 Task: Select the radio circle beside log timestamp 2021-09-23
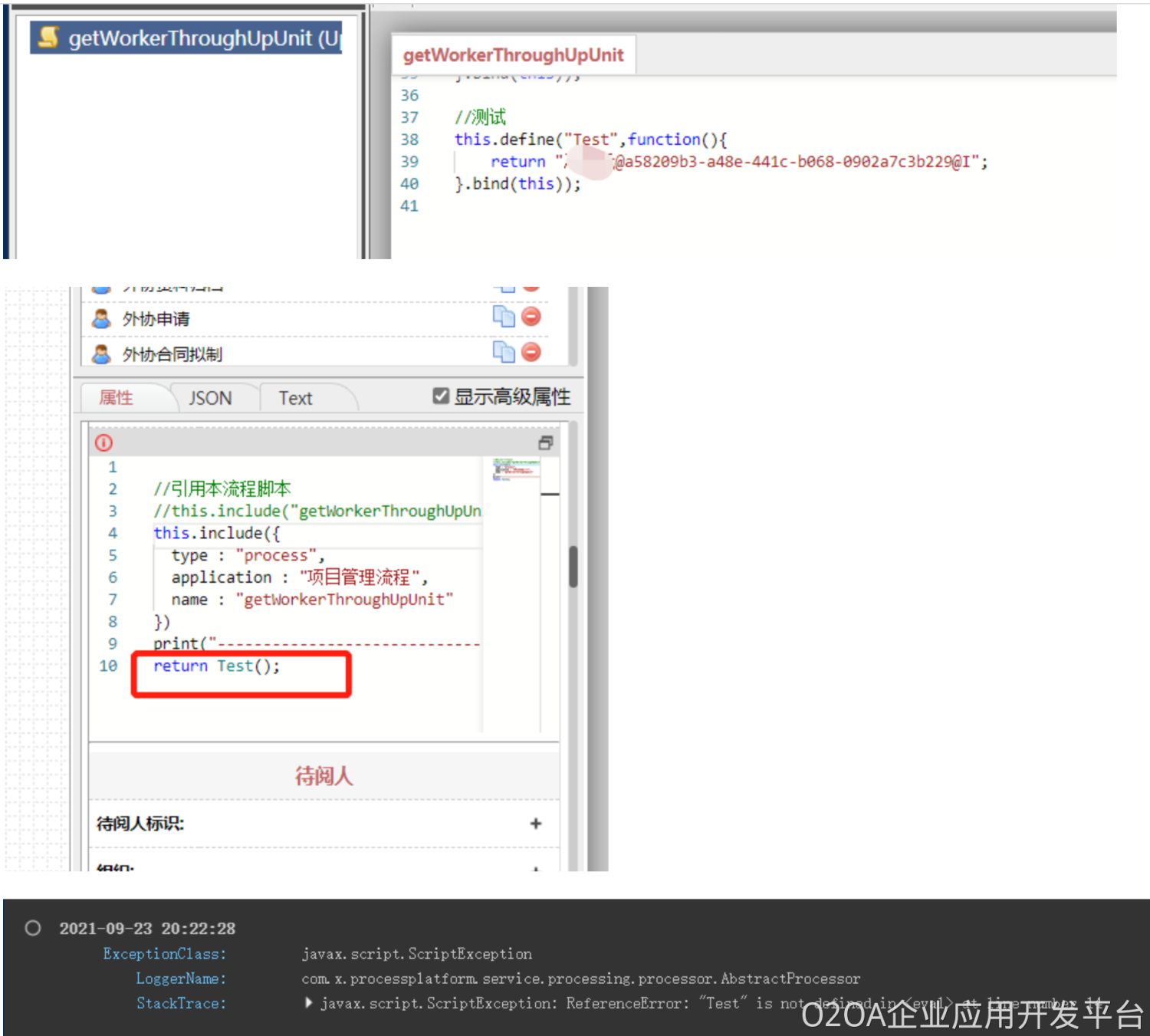[x=33, y=928]
